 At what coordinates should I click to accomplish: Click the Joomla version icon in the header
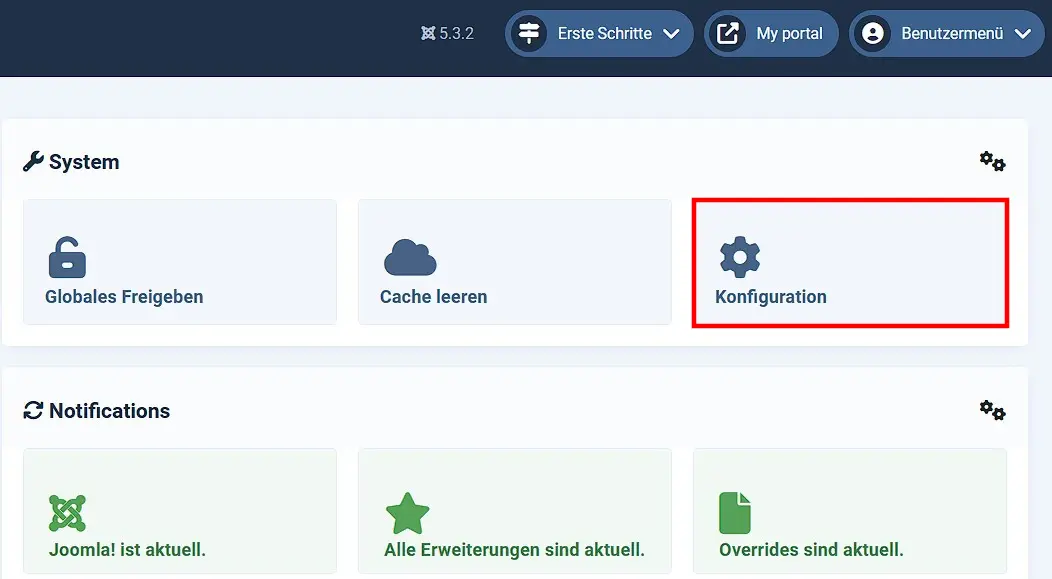click(x=427, y=32)
